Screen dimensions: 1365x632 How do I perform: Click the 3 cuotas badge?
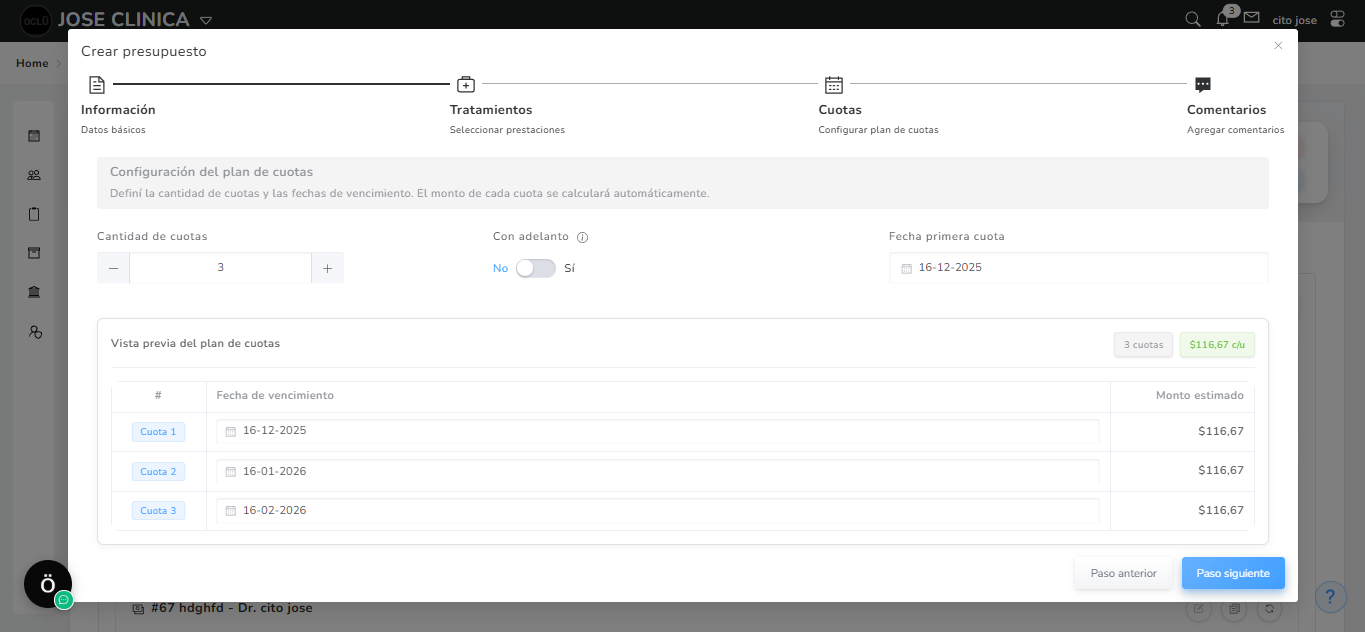1143,345
